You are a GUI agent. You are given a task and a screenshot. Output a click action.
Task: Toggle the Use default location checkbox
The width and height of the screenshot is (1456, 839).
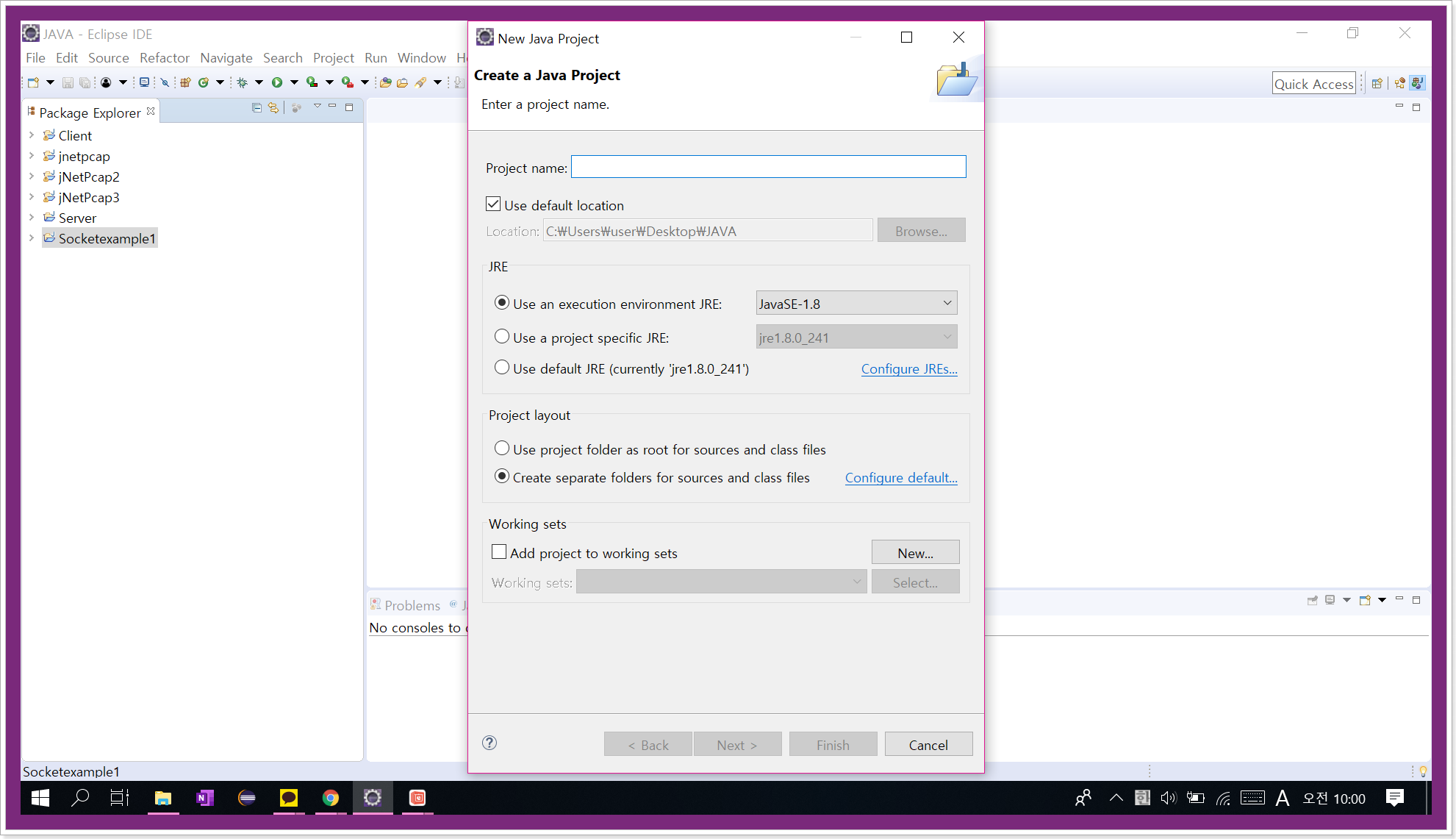click(493, 204)
